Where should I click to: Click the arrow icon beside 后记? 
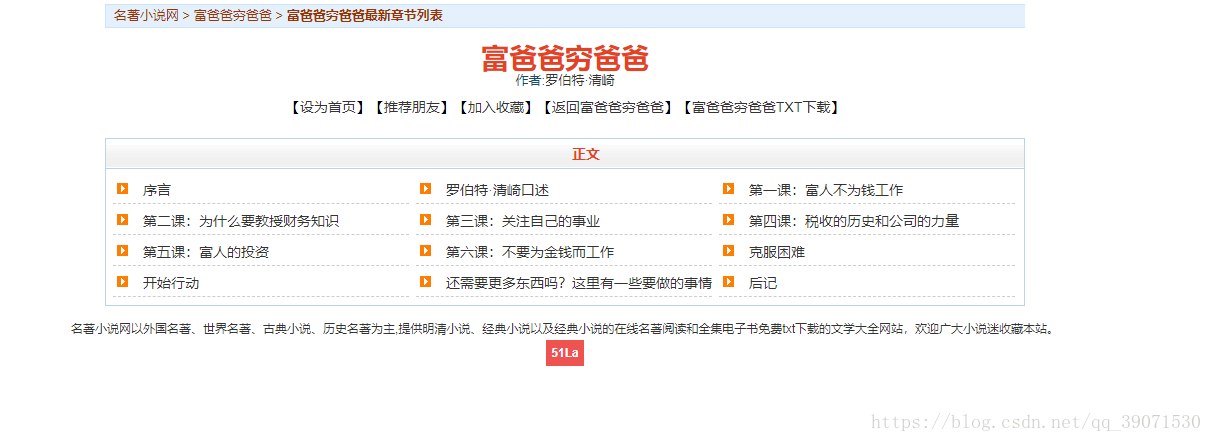tap(728, 281)
